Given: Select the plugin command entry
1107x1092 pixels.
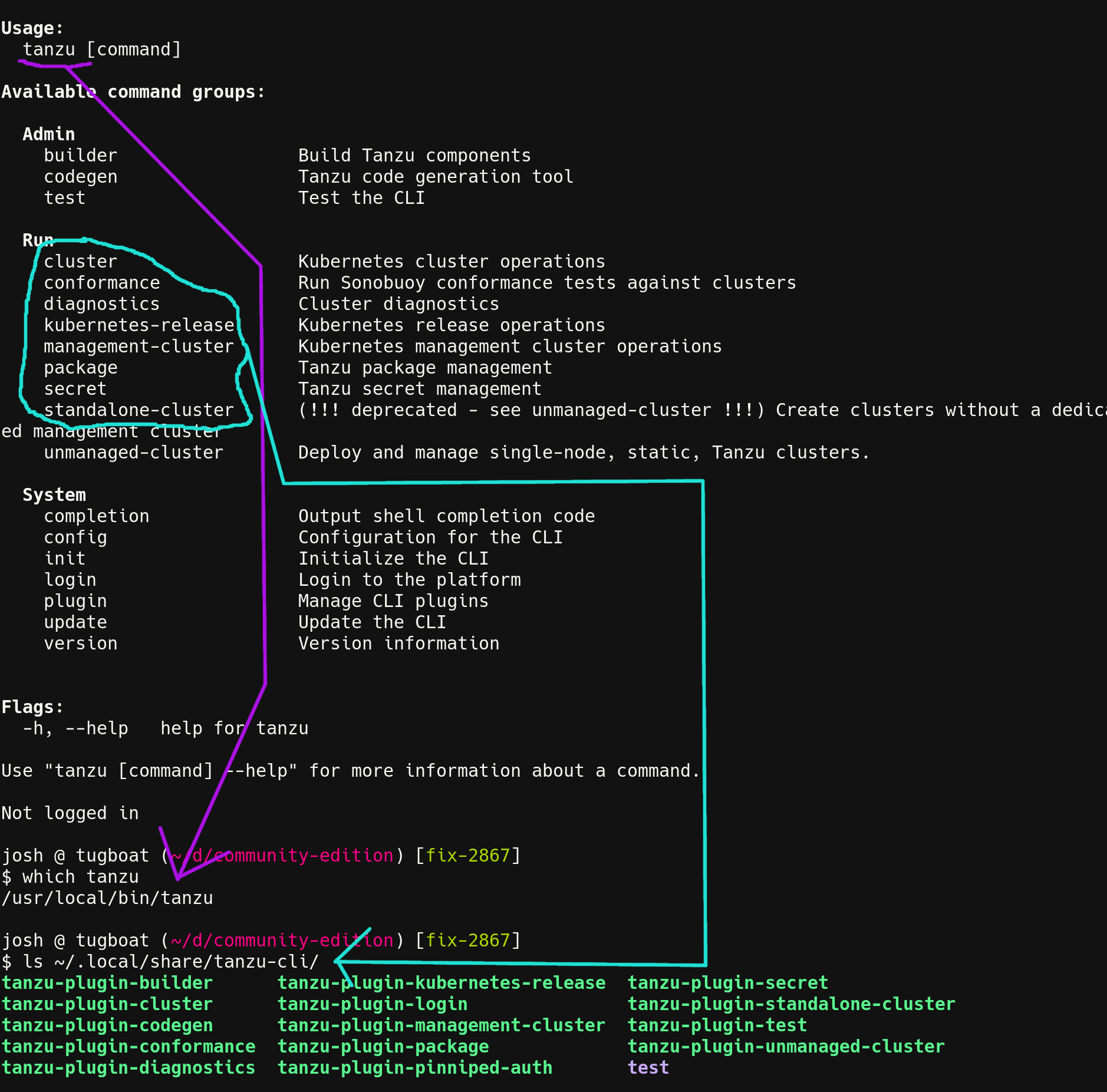Looking at the screenshot, I should coord(75,601).
